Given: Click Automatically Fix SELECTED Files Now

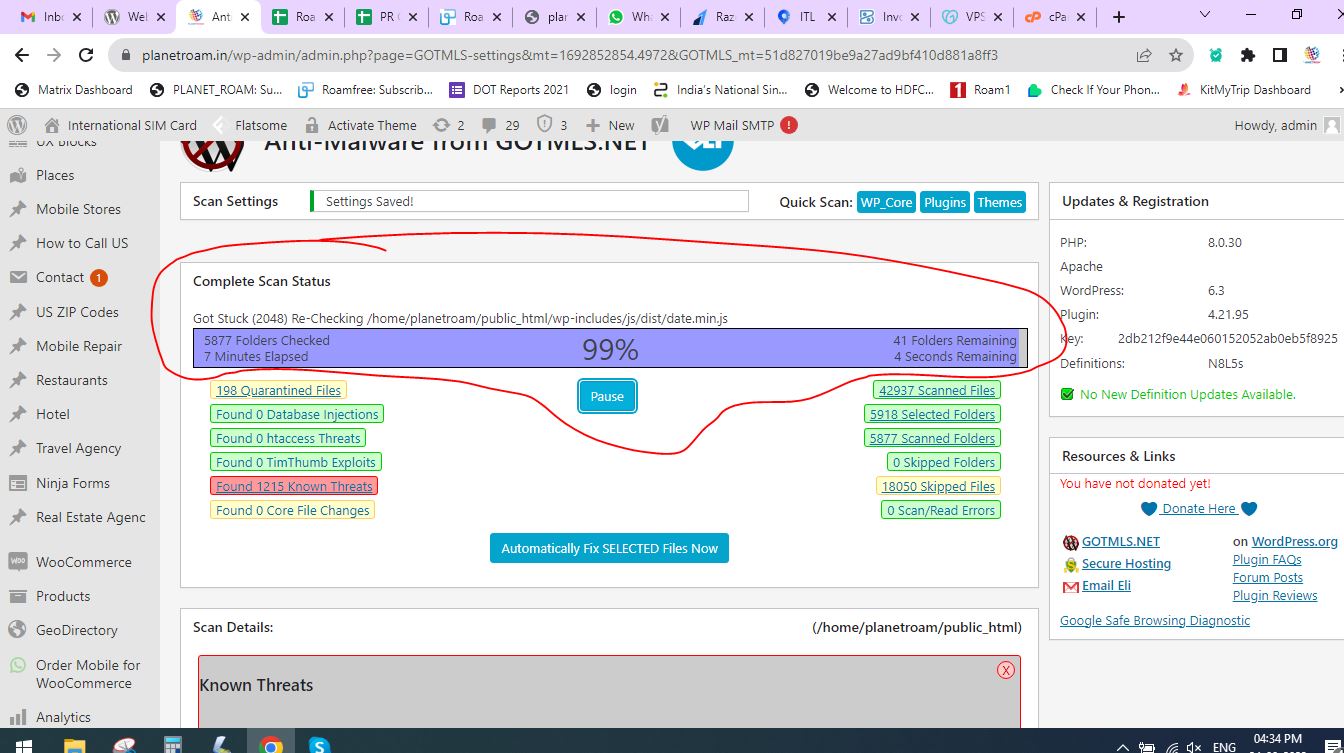Looking at the screenshot, I should [609, 548].
